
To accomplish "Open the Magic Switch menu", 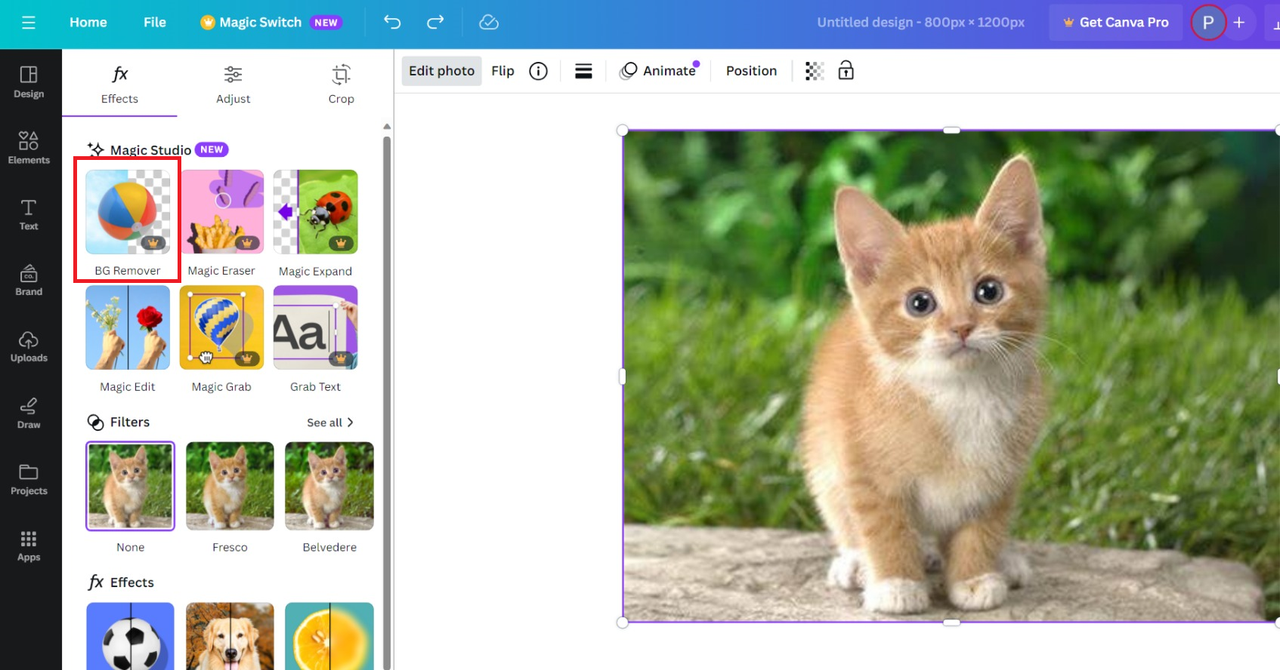I will pos(272,22).
